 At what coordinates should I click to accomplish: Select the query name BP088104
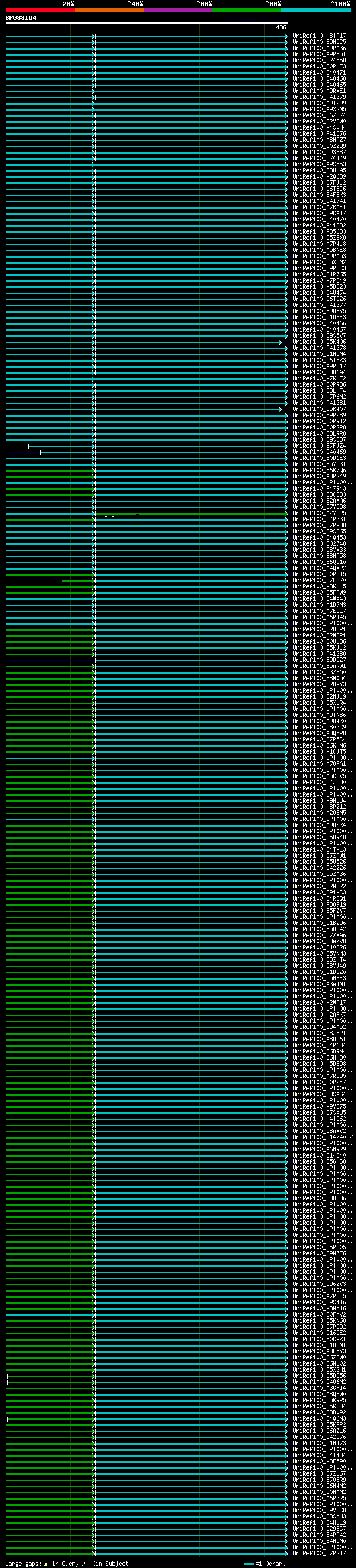pyautogui.click(x=21, y=18)
